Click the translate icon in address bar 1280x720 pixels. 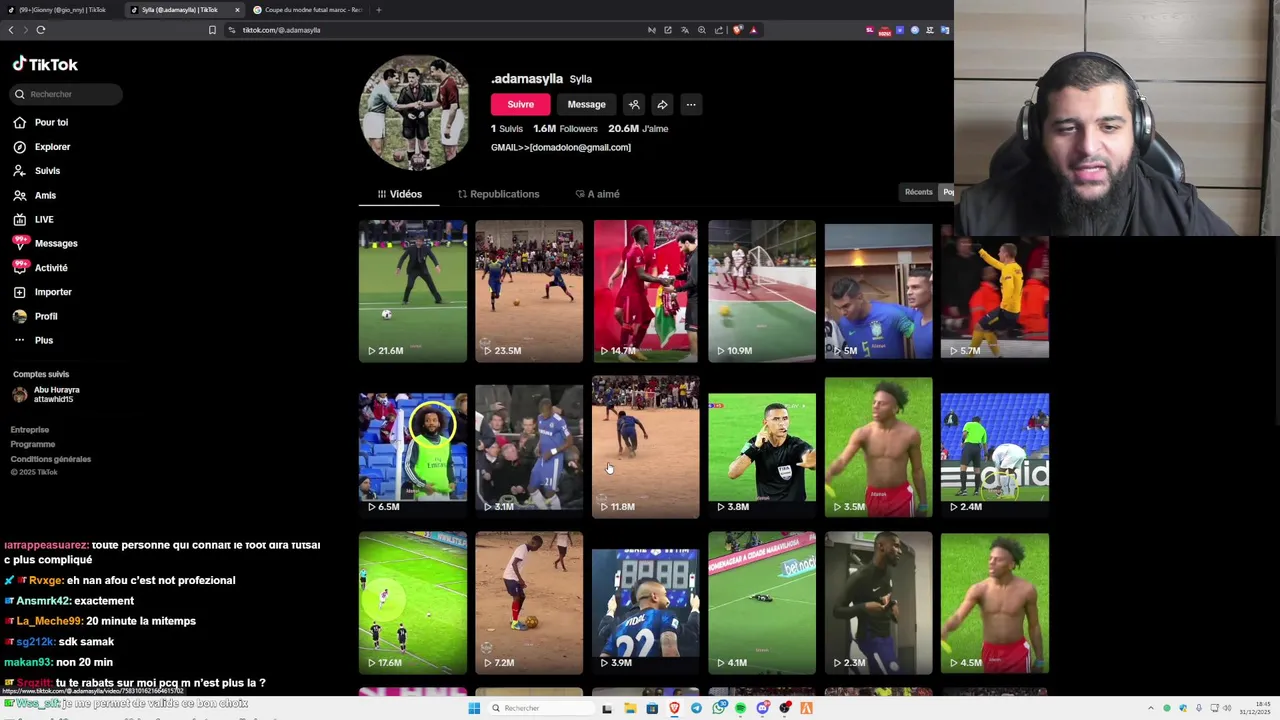685,30
